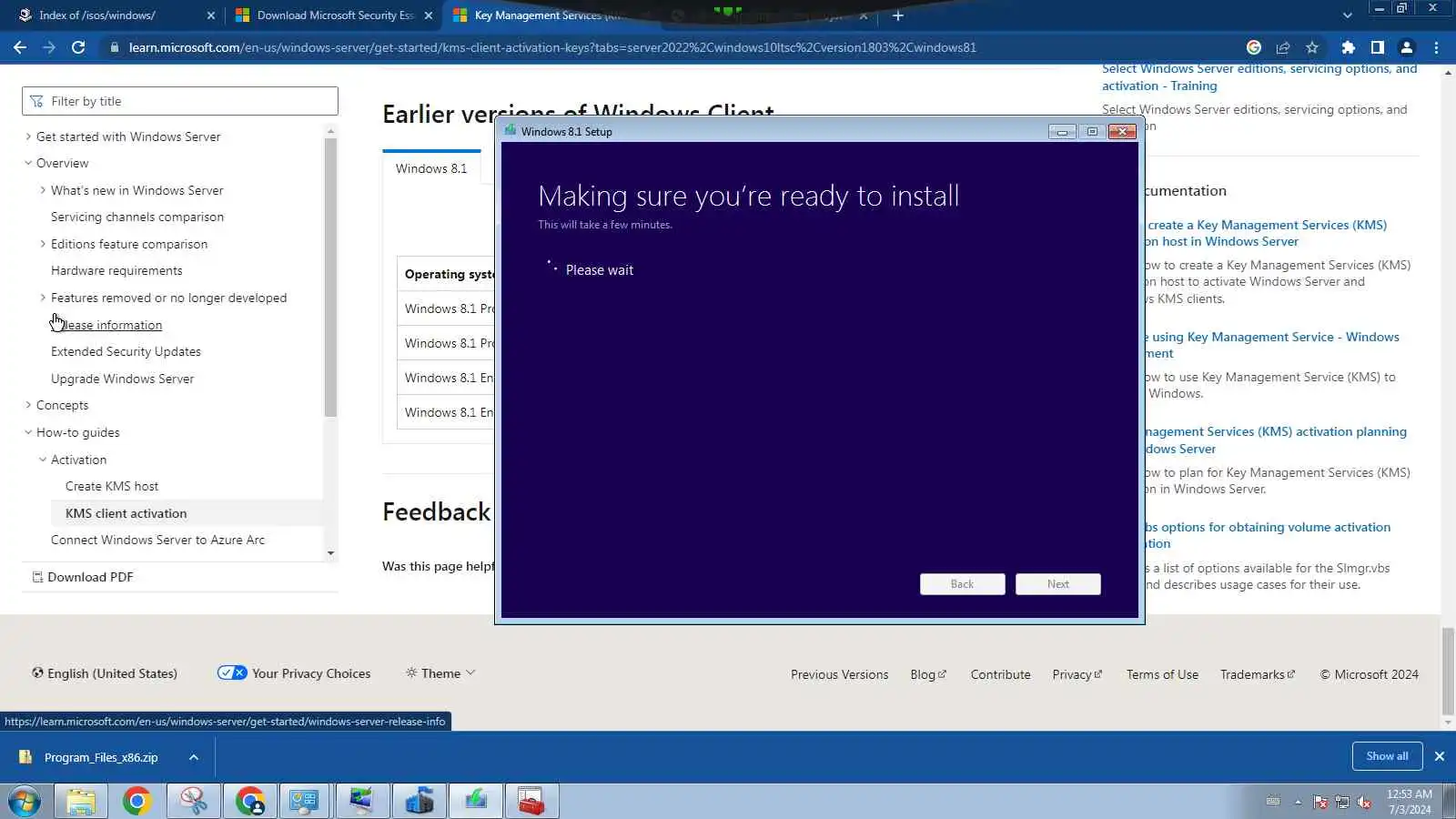Open Create KMS host article

tap(112, 486)
